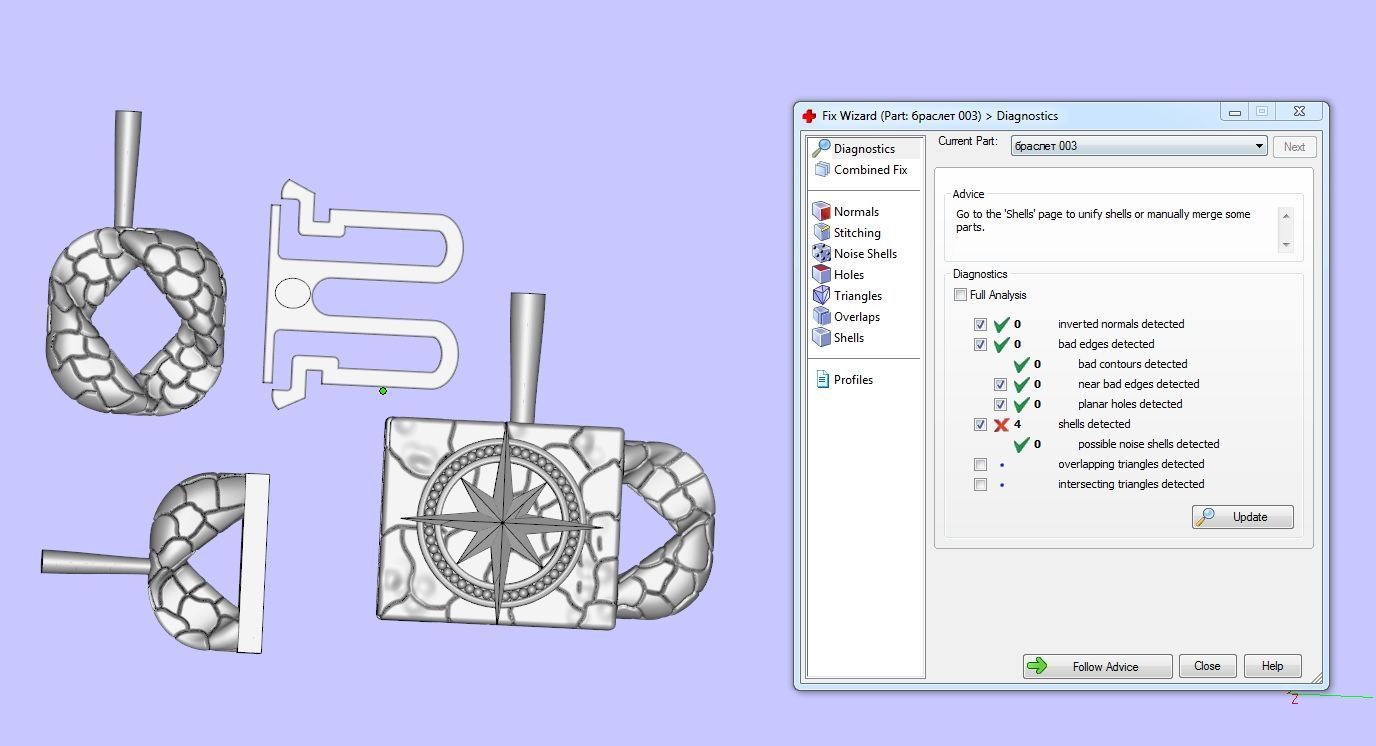Click green checkmark beside bad contours detected

point(1021,364)
